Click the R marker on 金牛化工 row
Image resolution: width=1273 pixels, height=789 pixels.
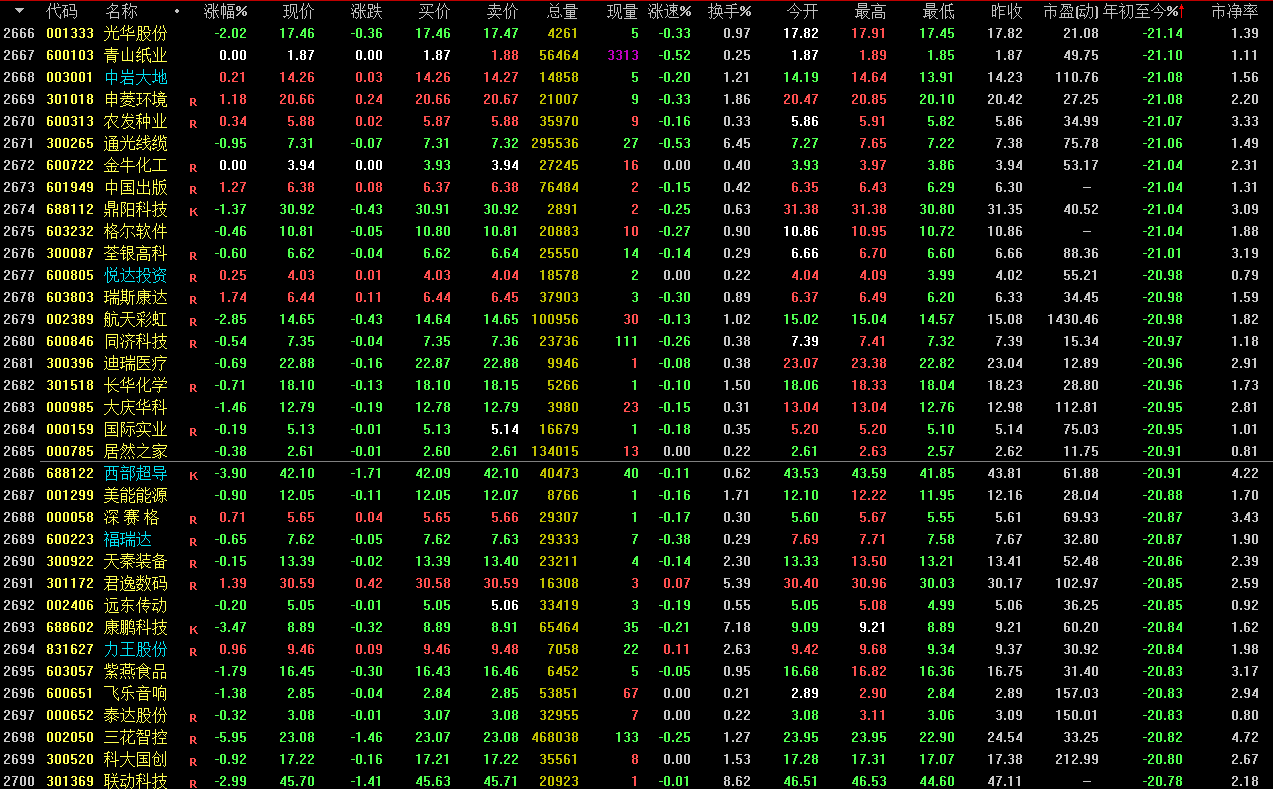(x=193, y=167)
